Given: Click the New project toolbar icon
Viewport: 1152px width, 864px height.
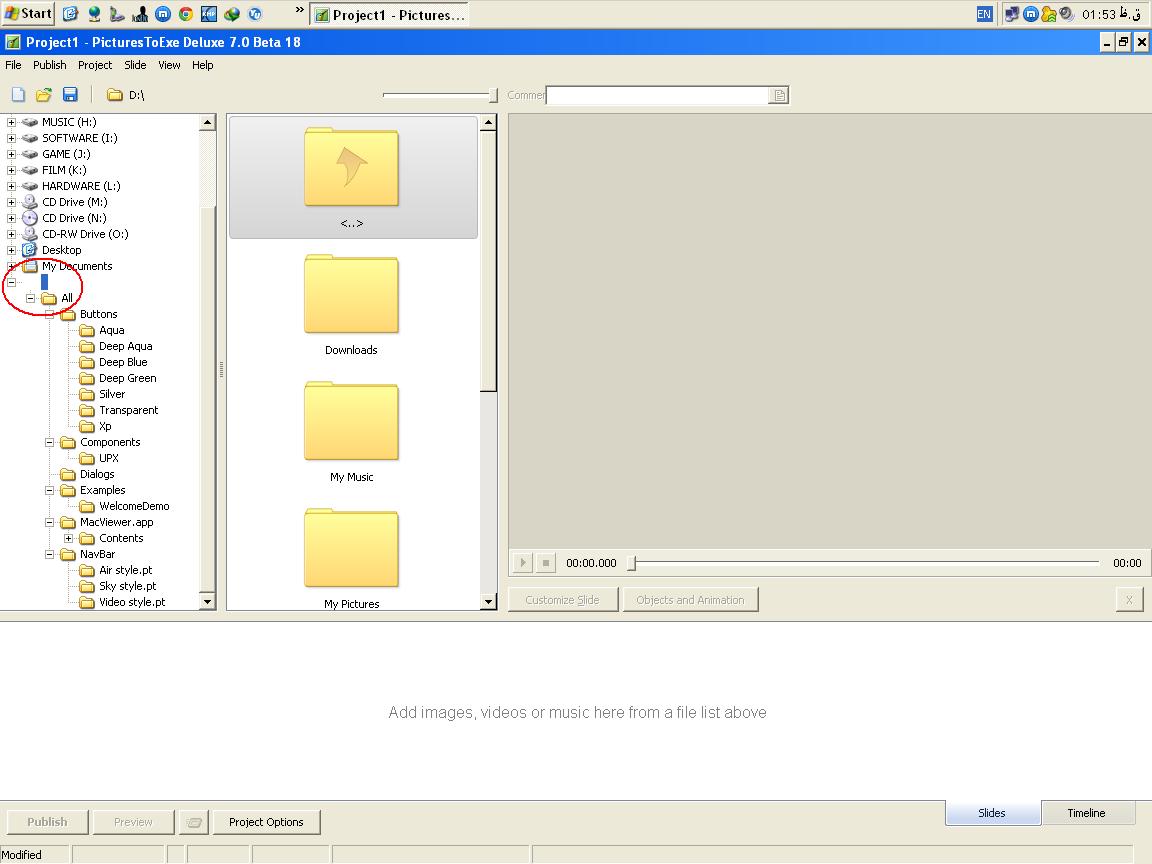Looking at the screenshot, I should click(18, 95).
